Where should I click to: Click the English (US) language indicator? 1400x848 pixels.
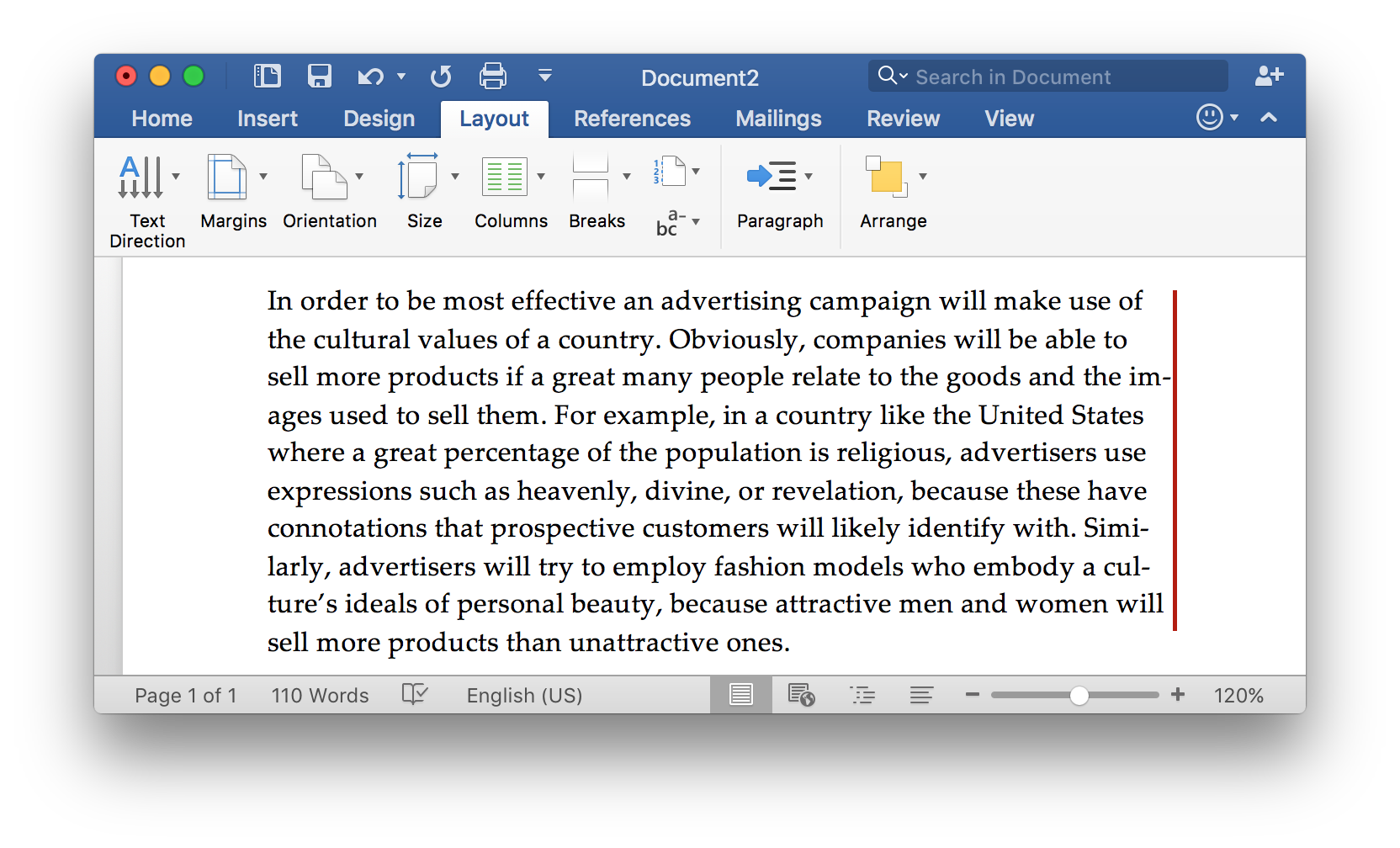(x=524, y=696)
